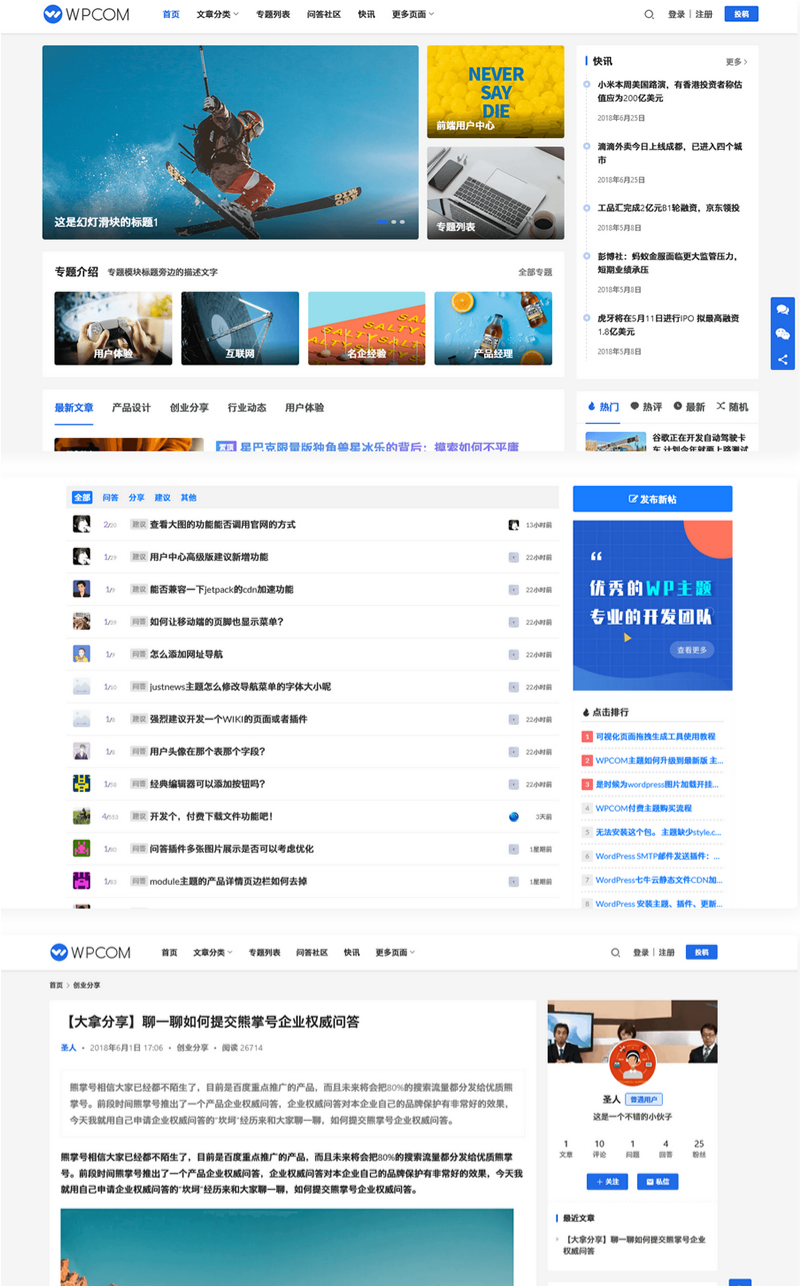Open the search magnifier in the top navigation
This screenshot has height=1286, width=800.
[649, 15]
